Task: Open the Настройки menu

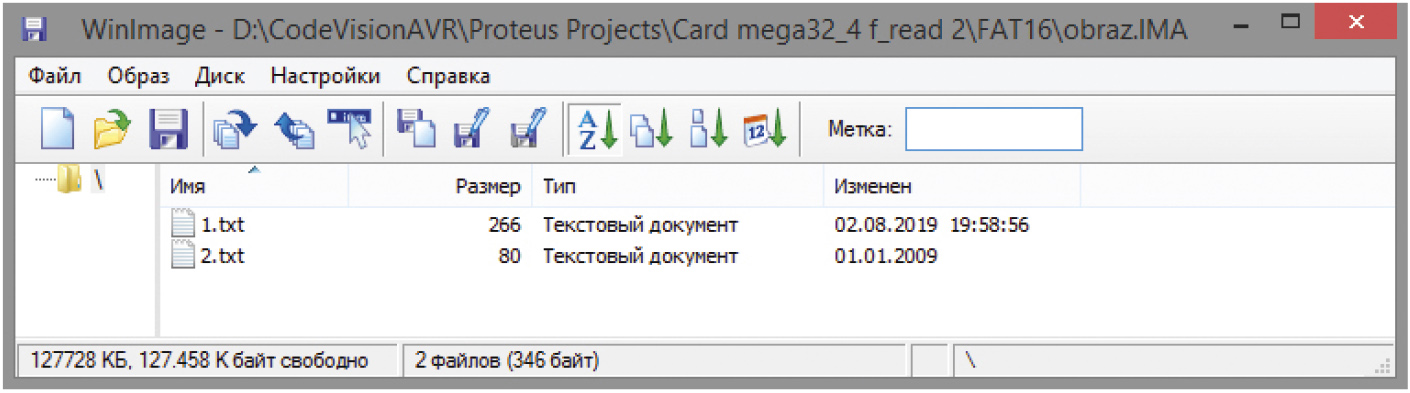Action: [x=325, y=76]
